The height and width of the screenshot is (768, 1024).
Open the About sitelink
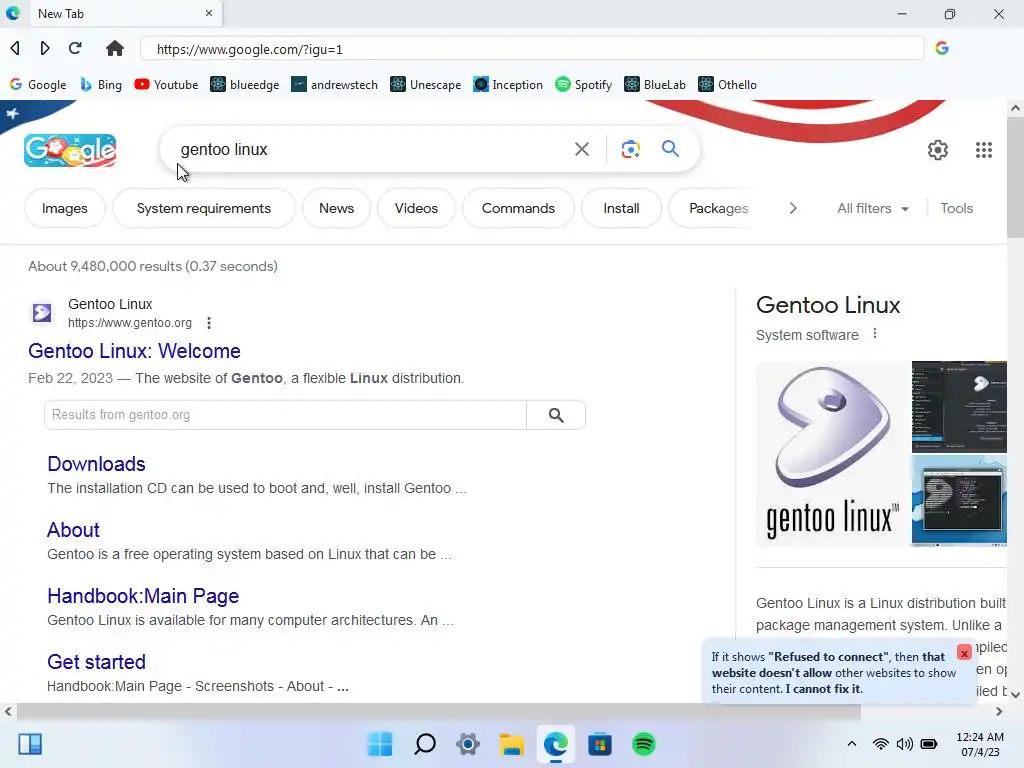[73, 530]
